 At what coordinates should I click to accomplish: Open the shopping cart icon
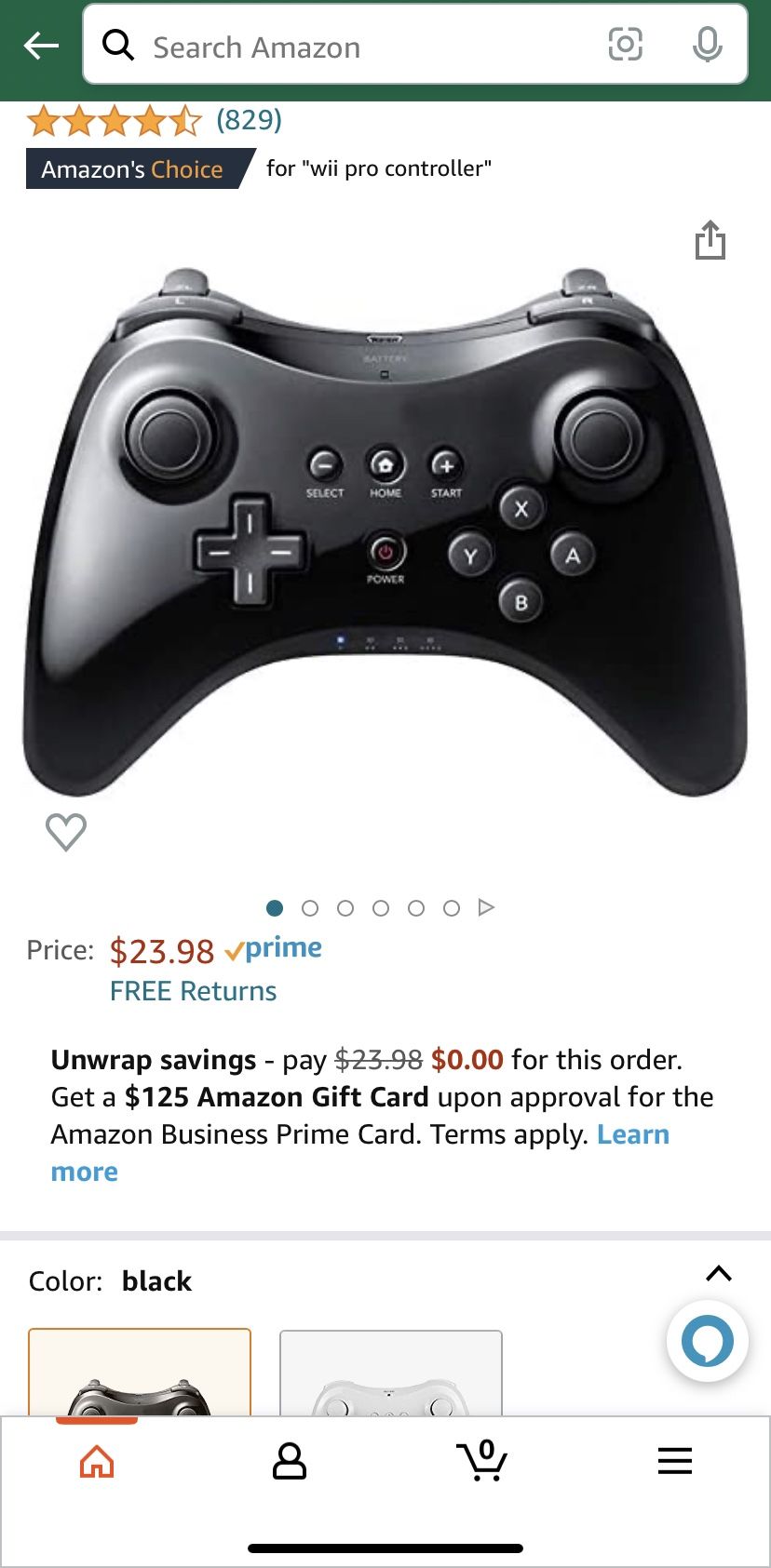click(x=481, y=1460)
